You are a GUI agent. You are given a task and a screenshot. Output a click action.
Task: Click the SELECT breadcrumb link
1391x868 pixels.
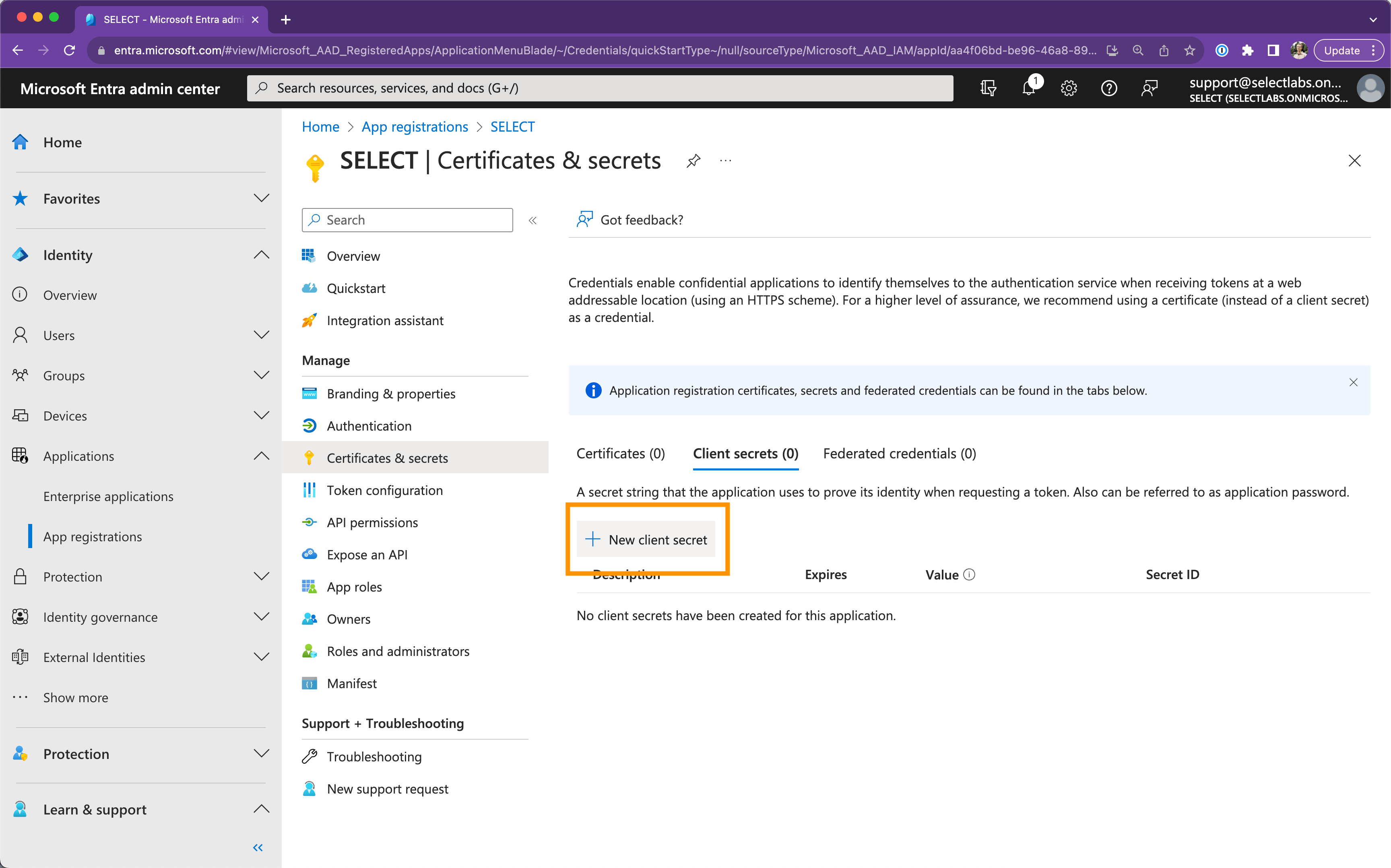[512, 127]
